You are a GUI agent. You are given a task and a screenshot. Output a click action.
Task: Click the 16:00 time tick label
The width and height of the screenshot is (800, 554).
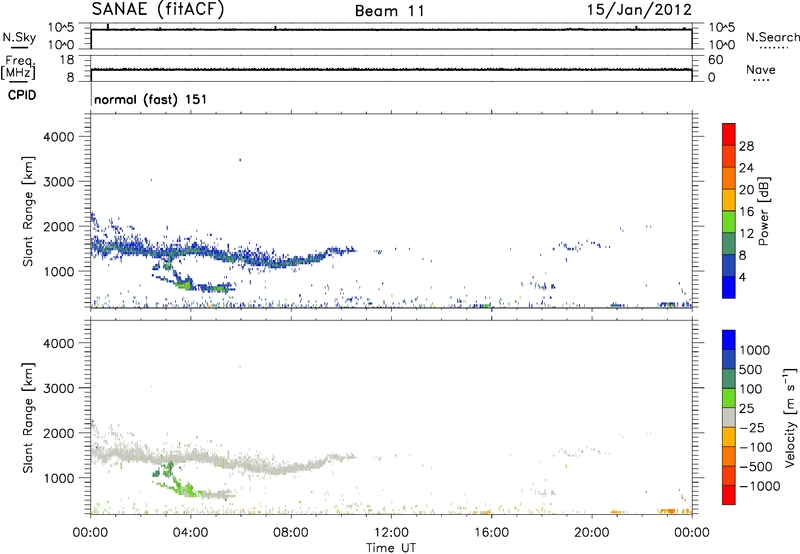pos(491,533)
